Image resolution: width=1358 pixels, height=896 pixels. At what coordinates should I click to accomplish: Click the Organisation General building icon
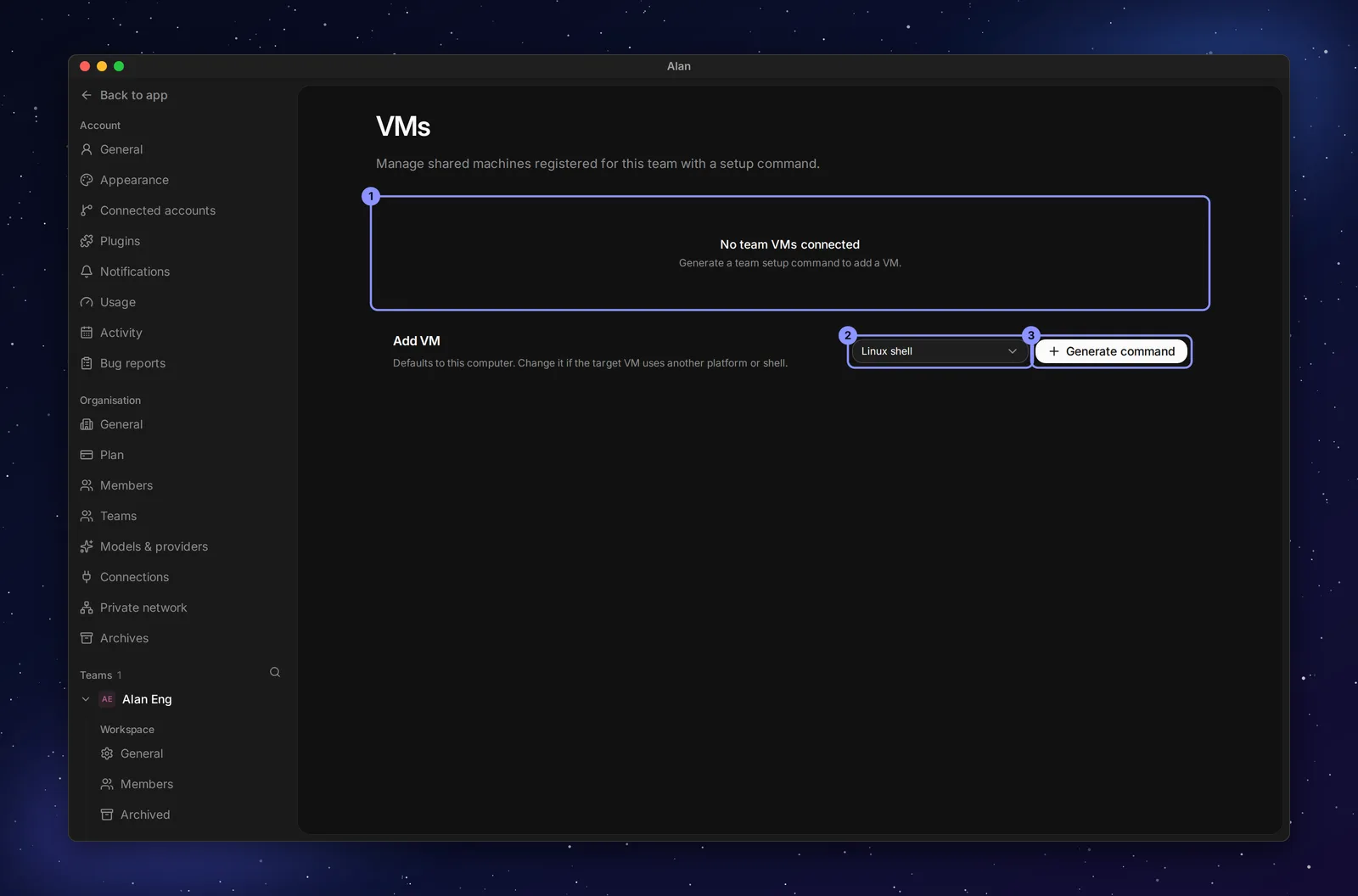point(87,424)
